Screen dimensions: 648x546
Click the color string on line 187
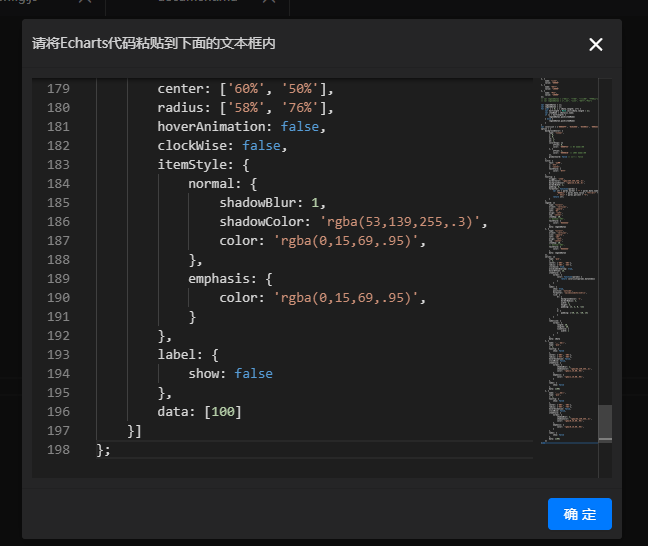(x=345, y=241)
